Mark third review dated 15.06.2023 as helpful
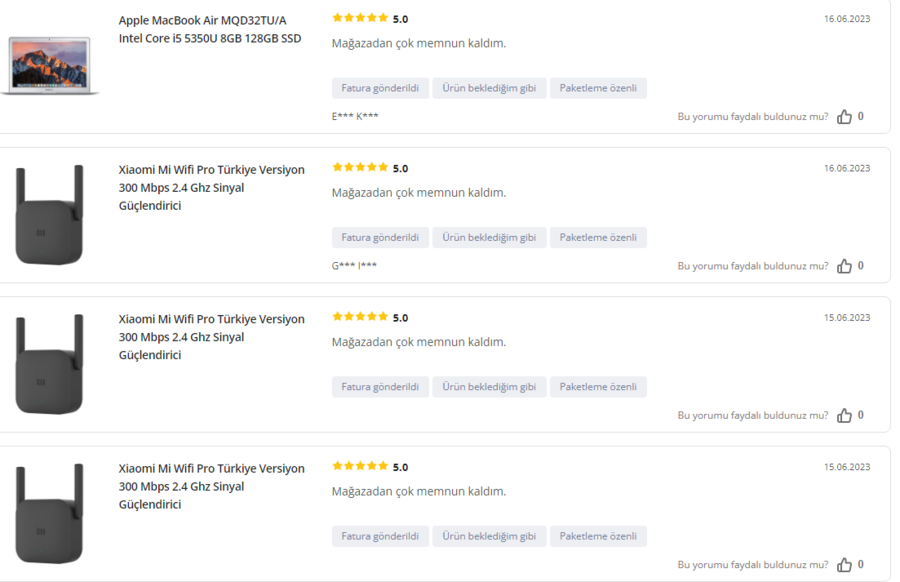900x582 pixels. pos(844,415)
